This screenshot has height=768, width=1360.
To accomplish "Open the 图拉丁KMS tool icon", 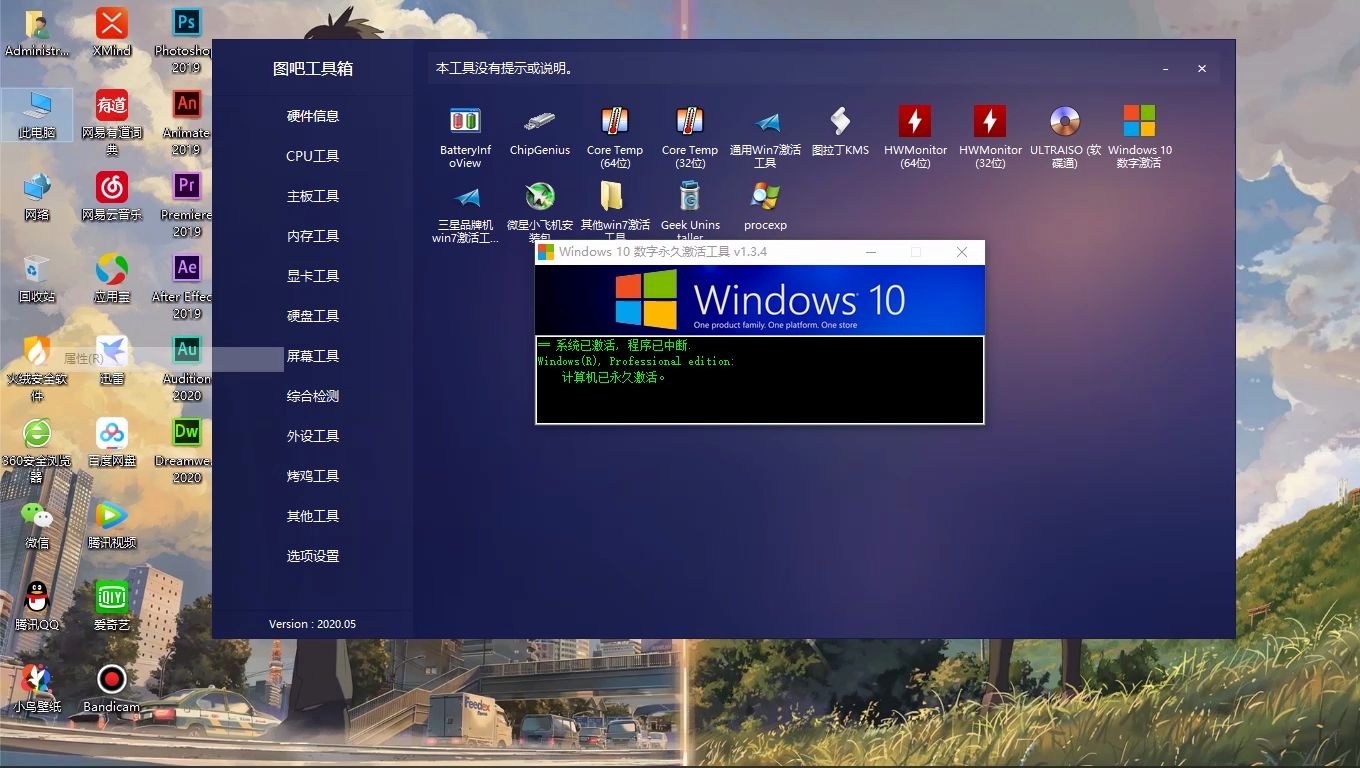I will [x=840, y=122].
